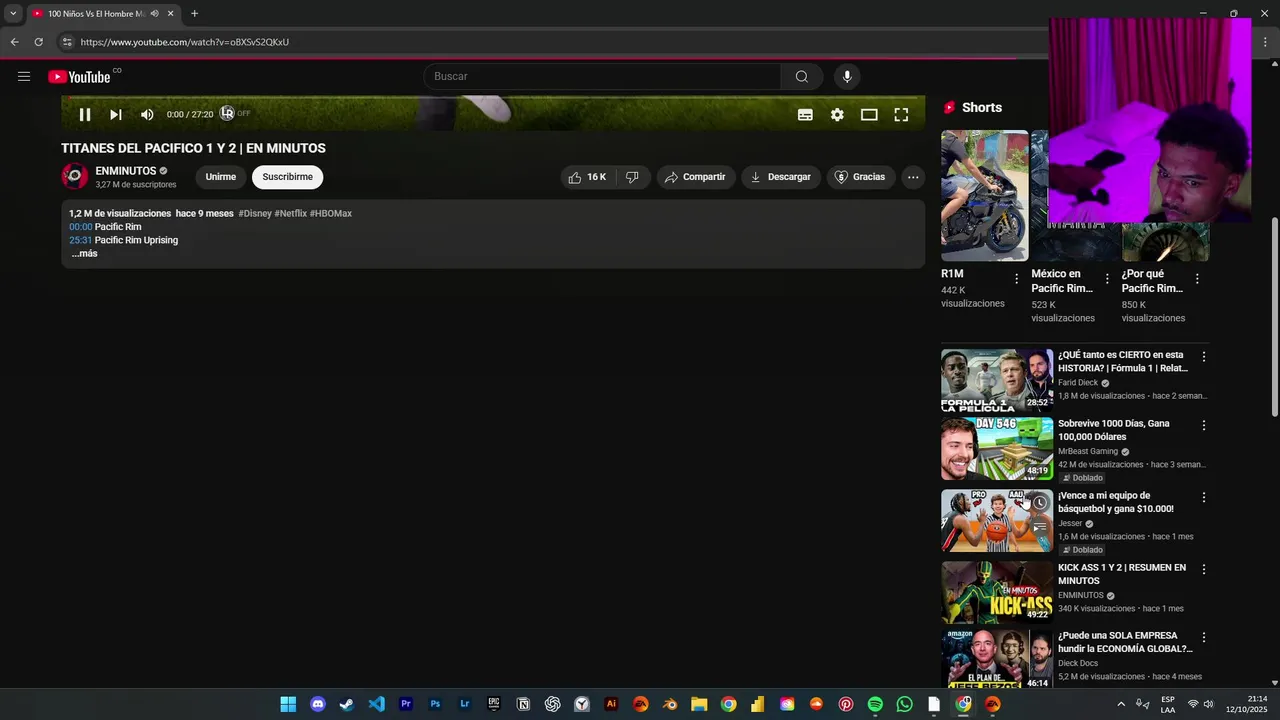
Task: Open Steam from the taskbar
Action: tap(346, 704)
